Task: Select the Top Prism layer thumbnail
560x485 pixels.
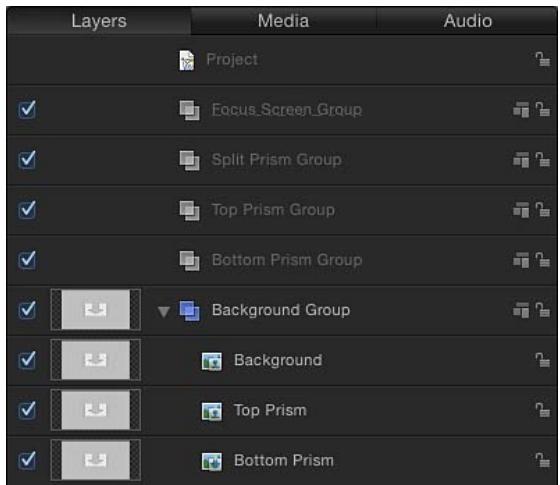Action: 96,410
